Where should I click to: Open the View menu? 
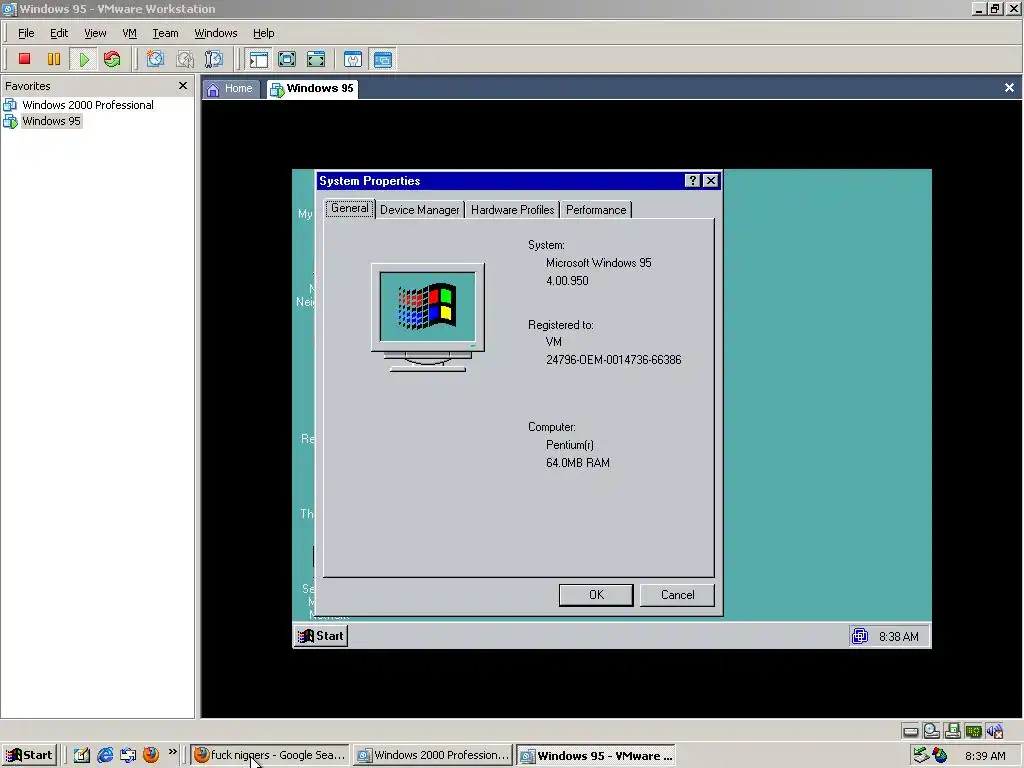[x=95, y=33]
